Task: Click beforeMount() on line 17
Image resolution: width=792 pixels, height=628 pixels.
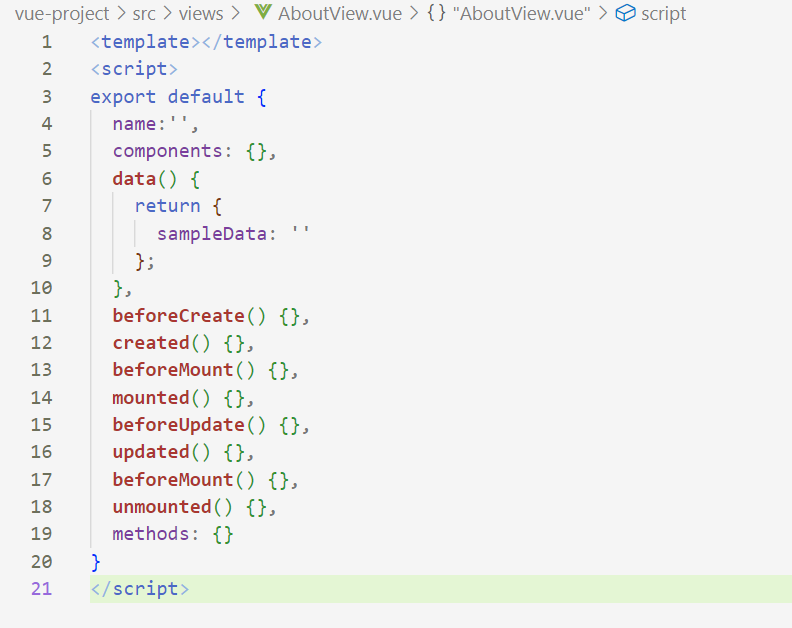Action: pos(184,480)
